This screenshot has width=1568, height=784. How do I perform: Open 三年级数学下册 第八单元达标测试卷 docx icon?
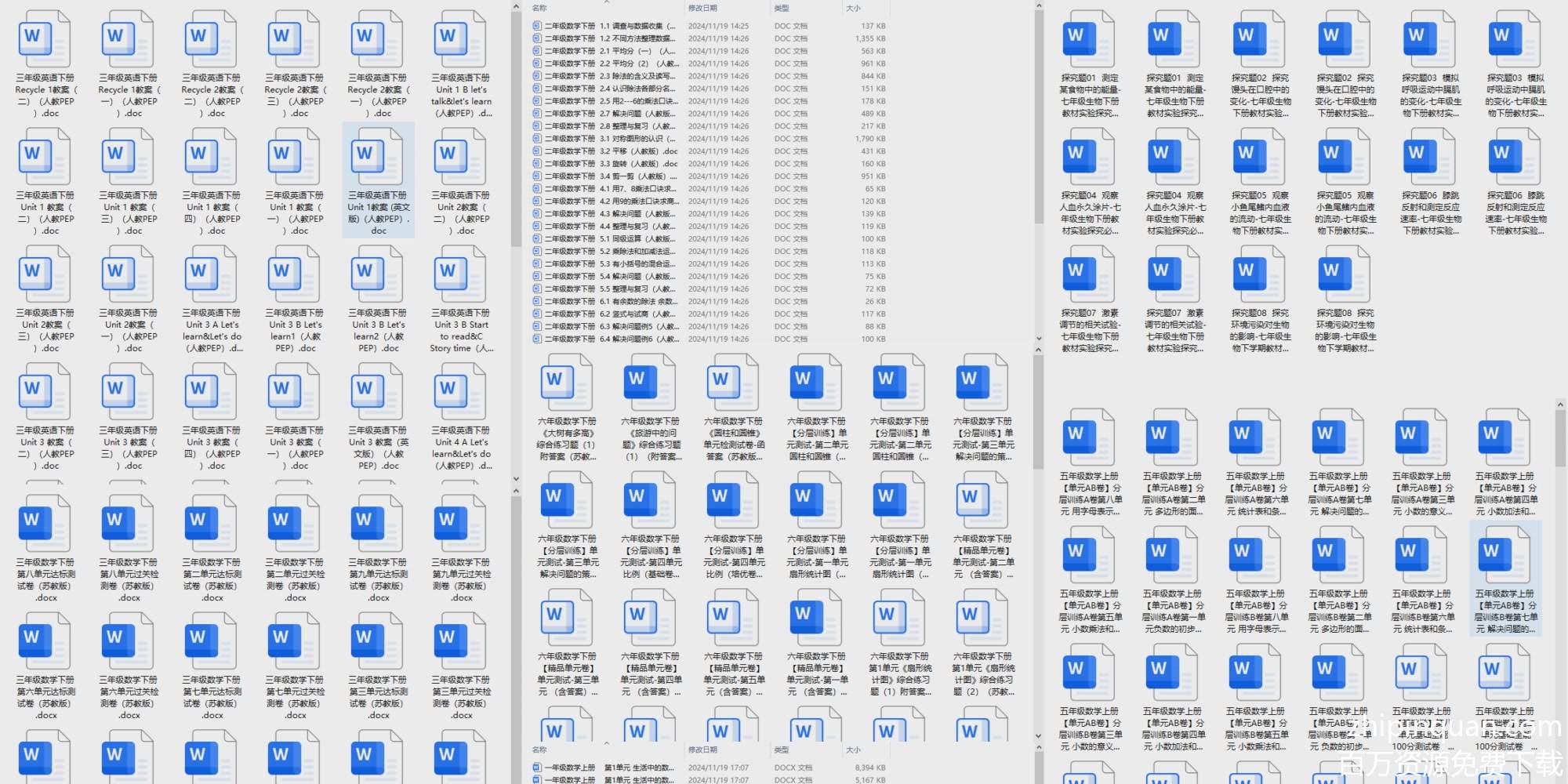[x=45, y=524]
